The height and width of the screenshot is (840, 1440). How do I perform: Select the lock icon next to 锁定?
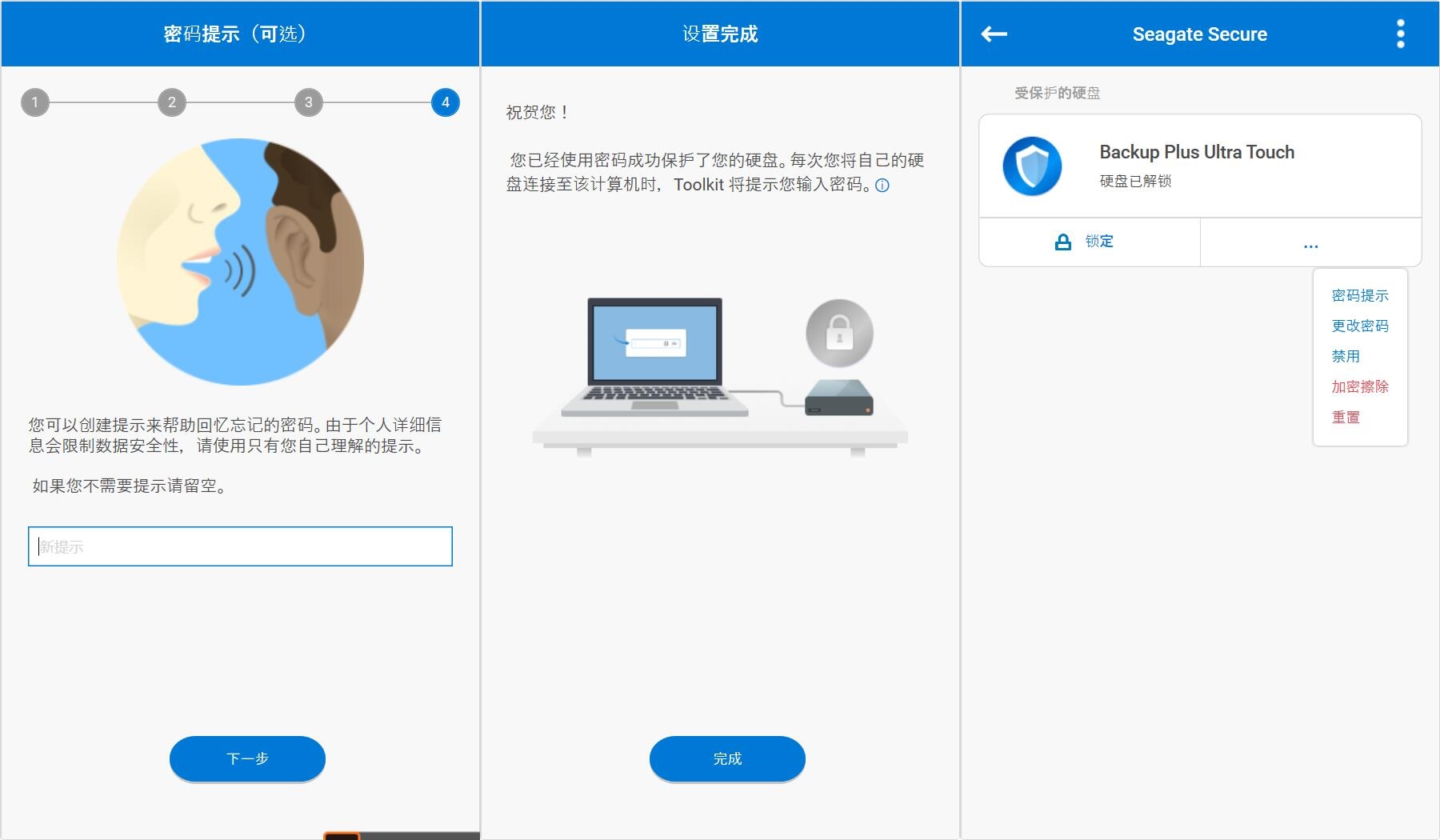click(x=1062, y=241)
